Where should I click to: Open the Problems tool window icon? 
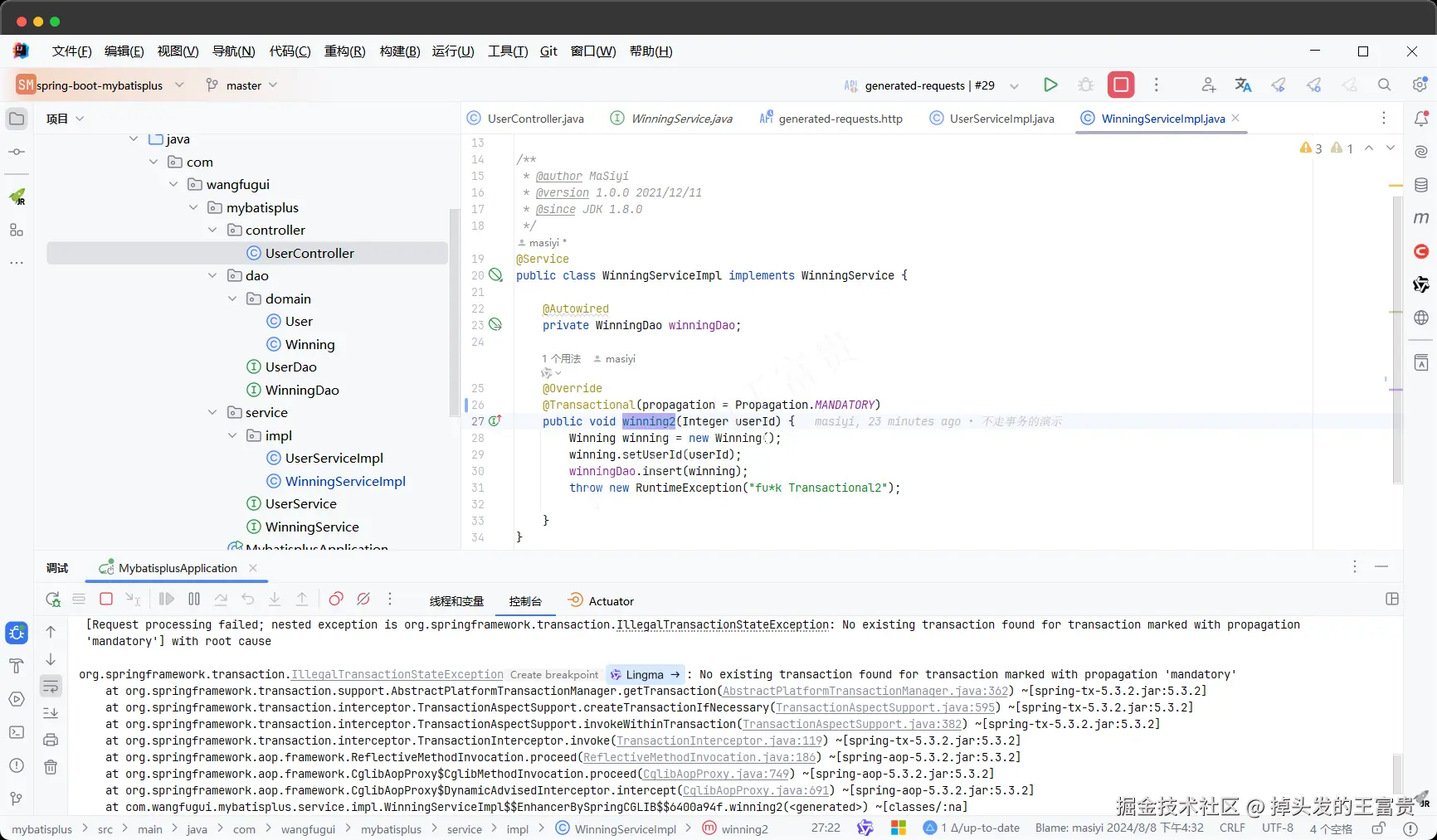tap(17, 765)
